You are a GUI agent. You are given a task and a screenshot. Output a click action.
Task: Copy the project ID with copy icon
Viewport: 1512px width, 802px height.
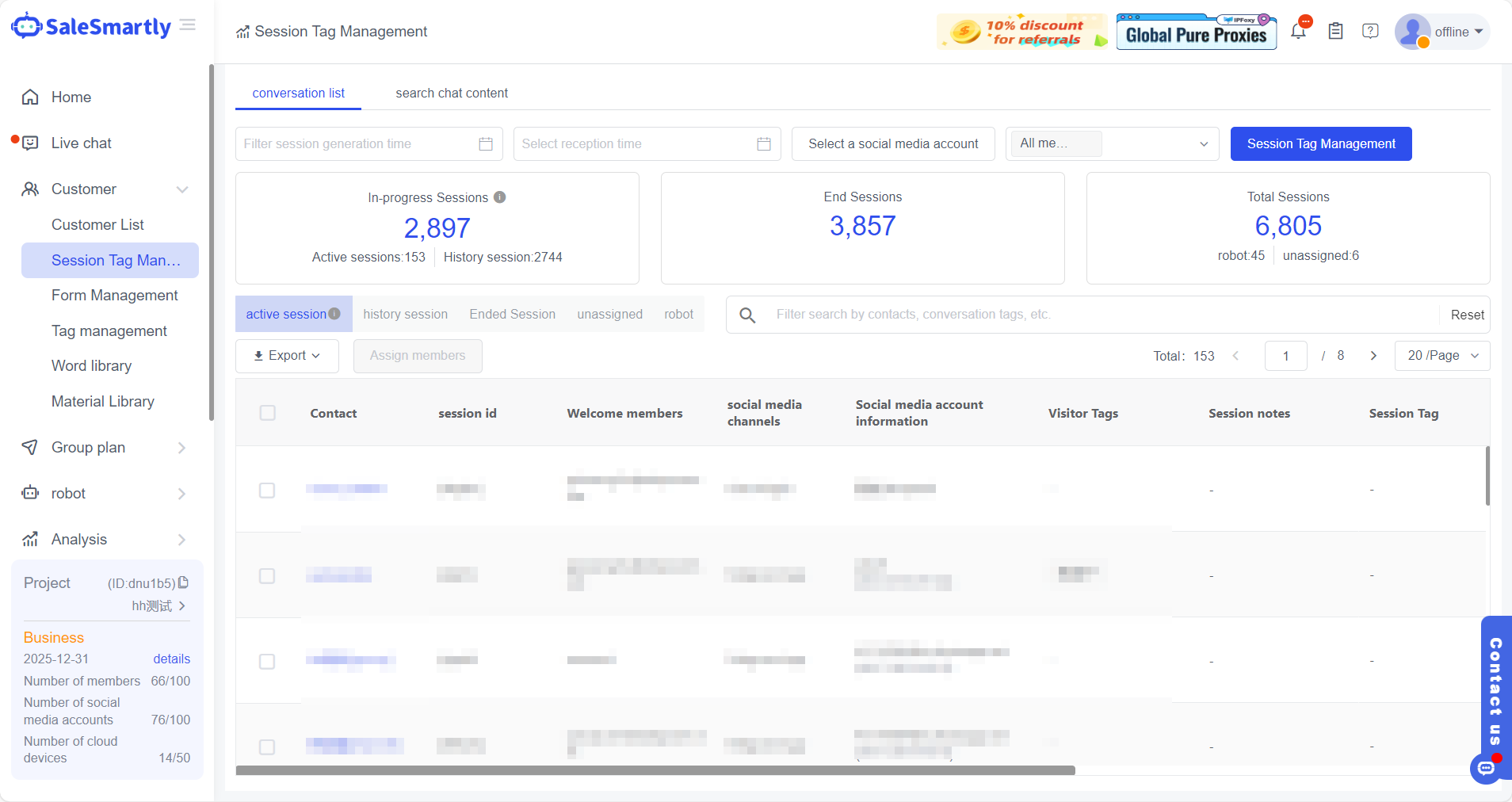(x=184, y=582)
